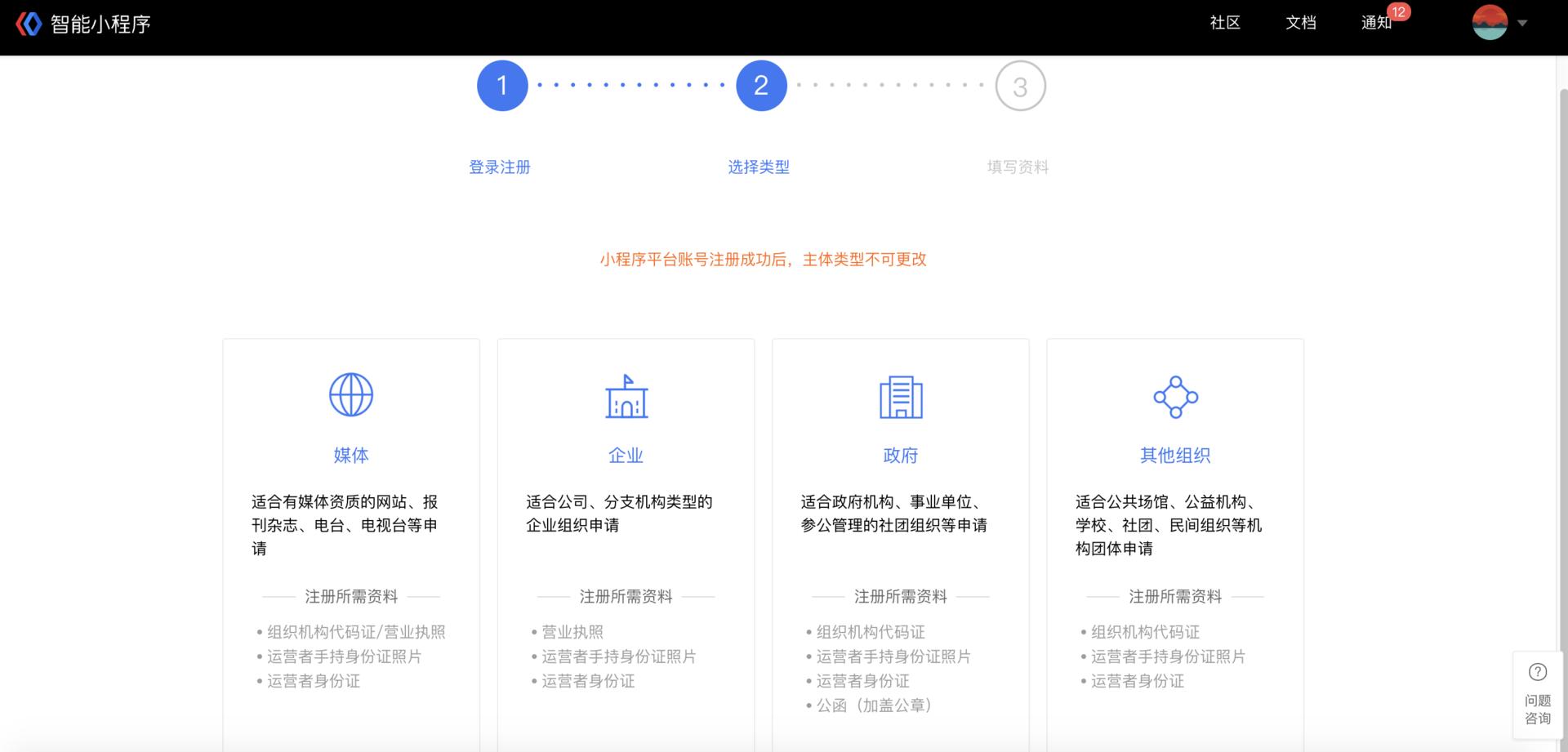Viewport: 1568px width, 752px height.
Task: Select the 政府 office building icon
Action: (901, 398)
